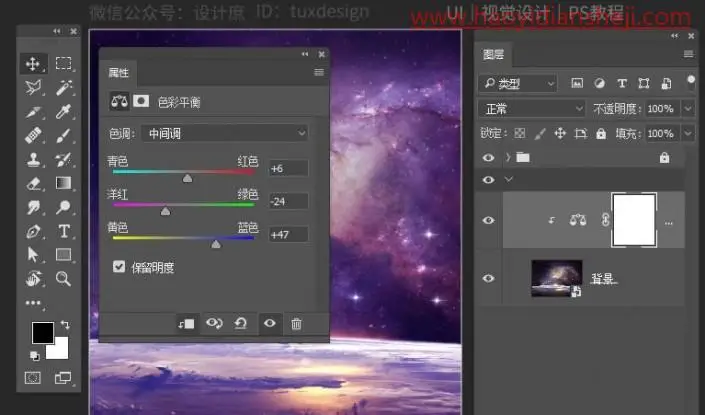Select the Rectangular Marquee tool

63,63
